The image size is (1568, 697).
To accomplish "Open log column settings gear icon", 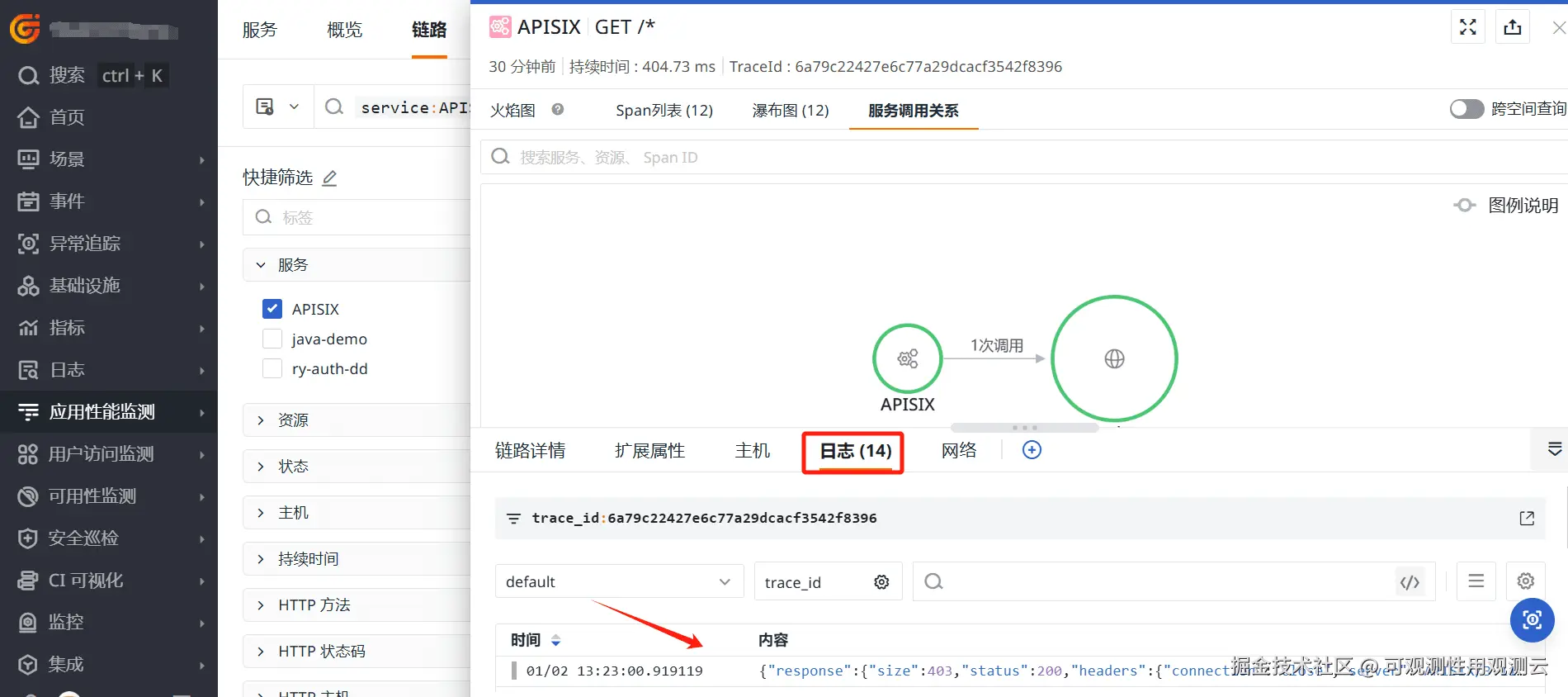I will click(1526, 581).
